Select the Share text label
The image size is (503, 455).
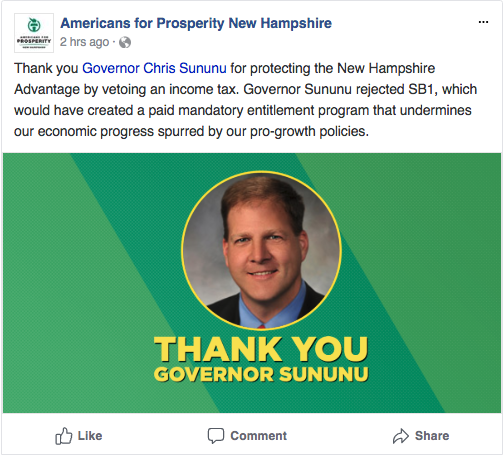(x=432, y=436)
